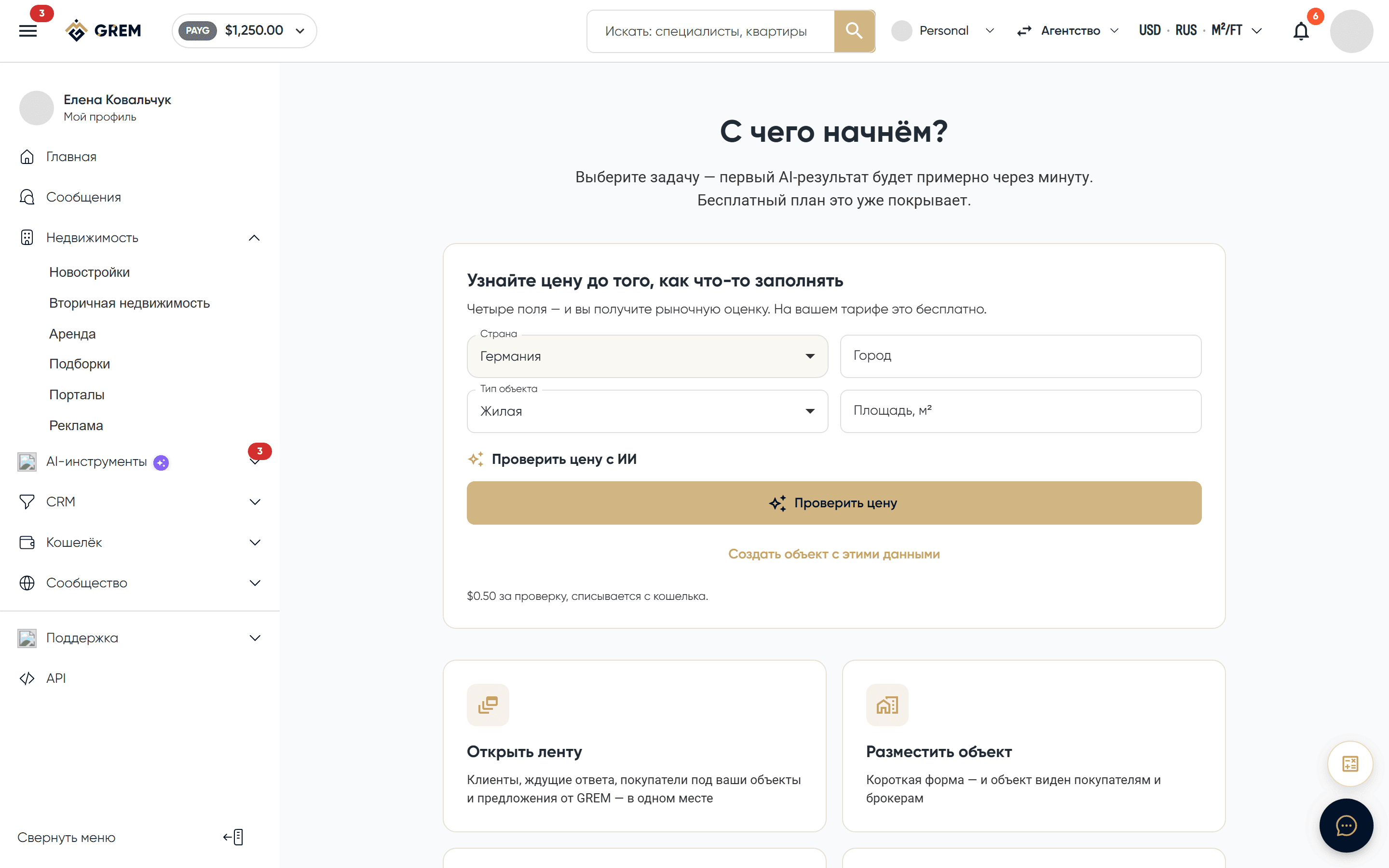The height and width of the screenshot is (868, 1389).
Task: Click the CRM funnel icon
Action: pos(27,502)
